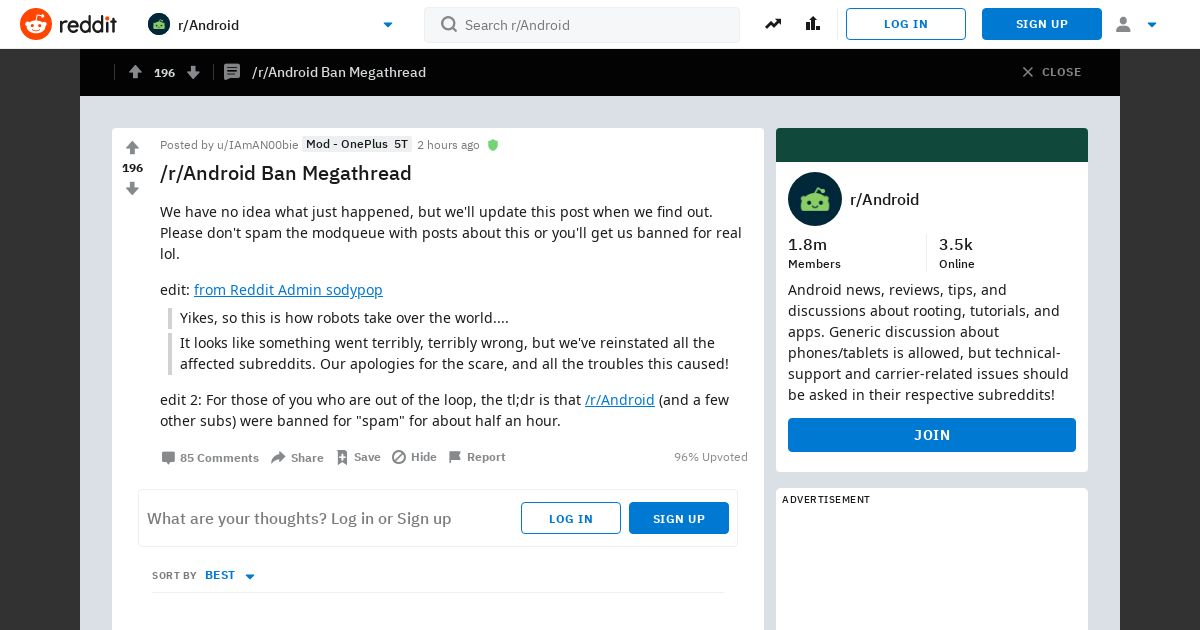Open the r/Android sidebar community name
The width and height of the screenshot is (1200, 630).
pos(885,199)
